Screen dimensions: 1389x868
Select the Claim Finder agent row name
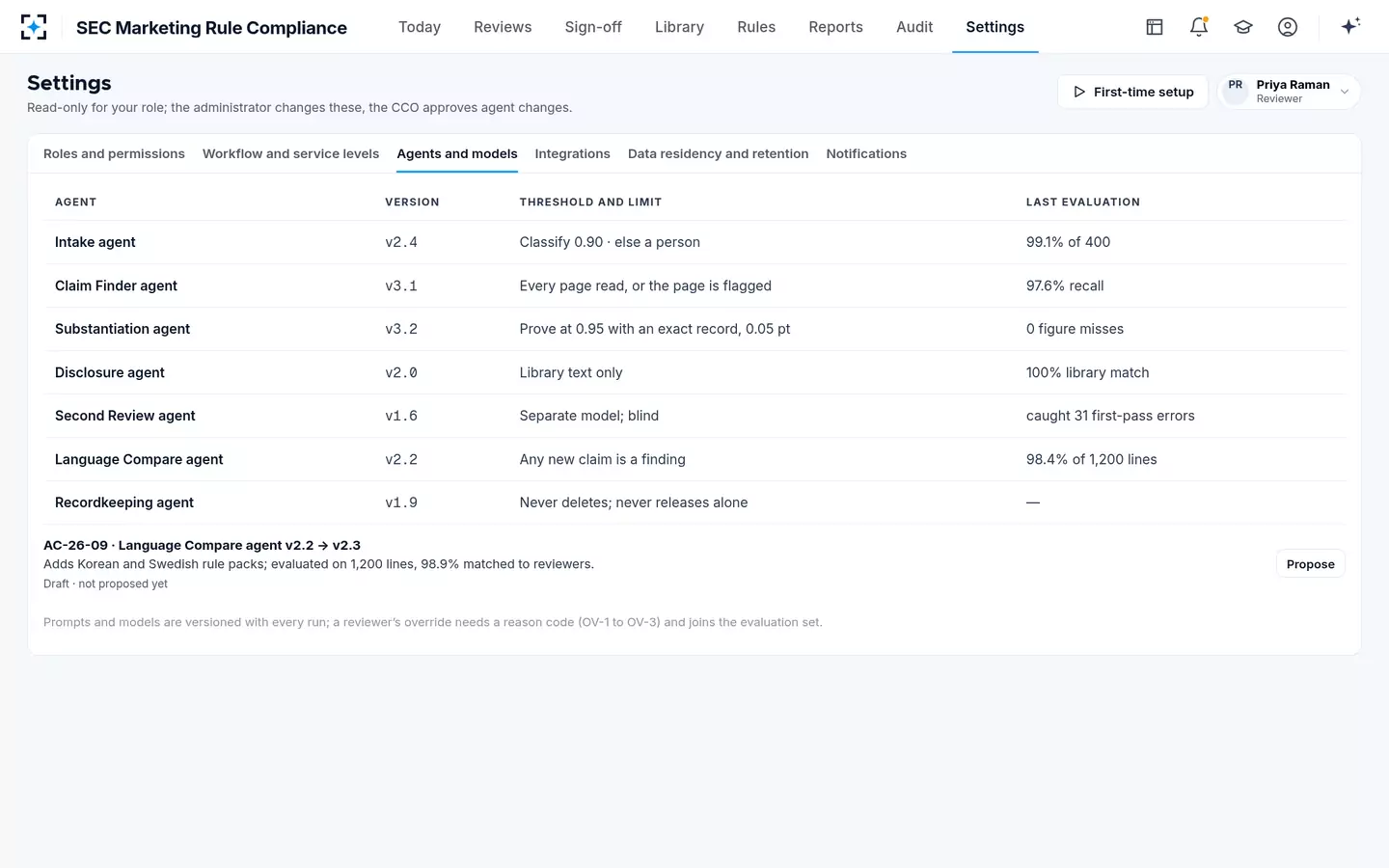pyautogui.click(x=116, y=285)
